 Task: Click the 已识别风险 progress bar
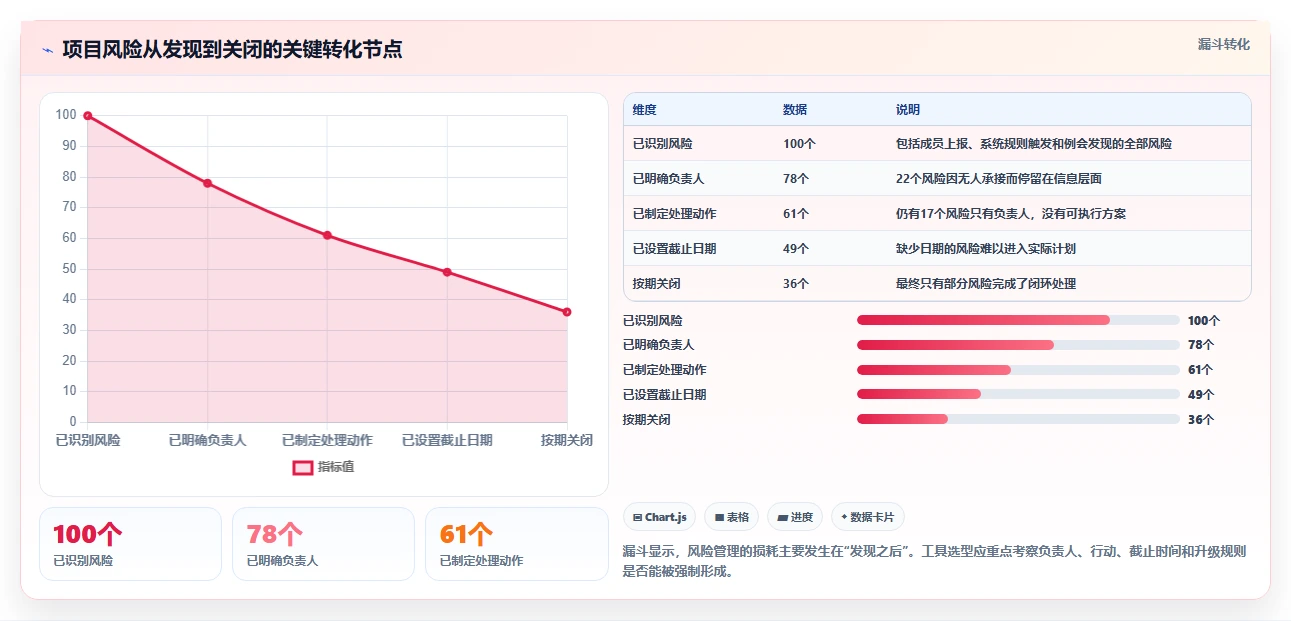[1018, 320]
